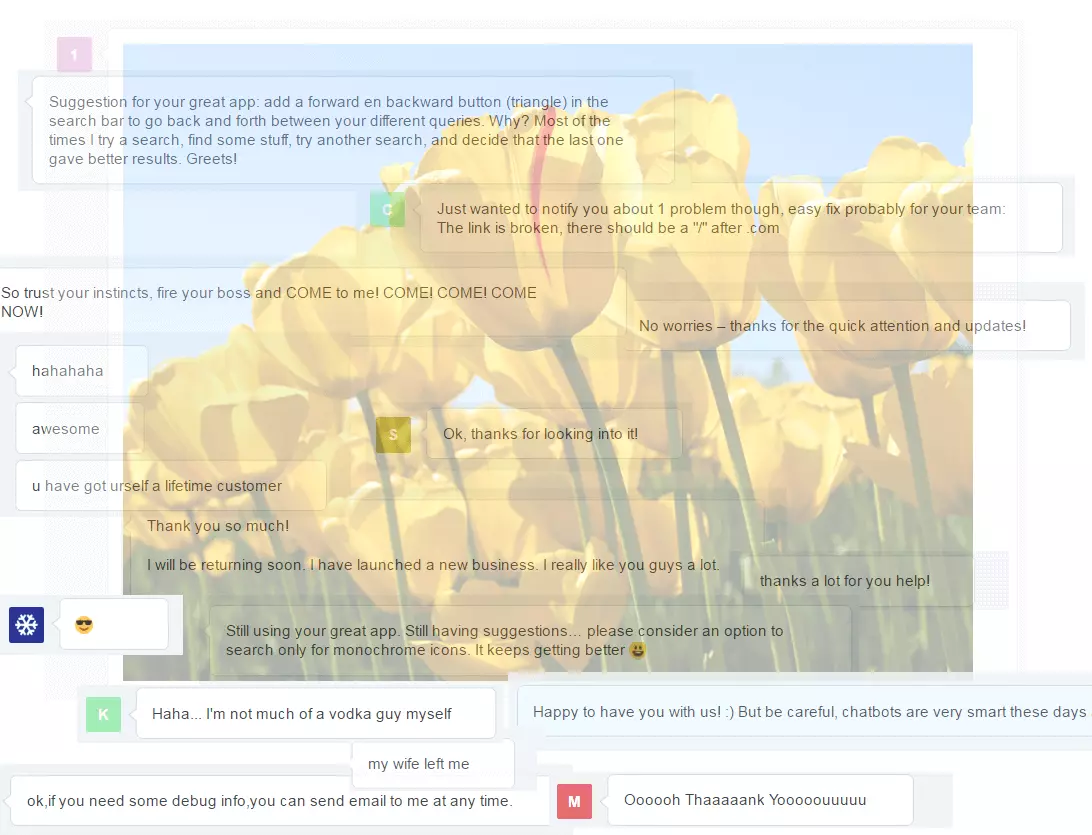The width and height of the screenshot is (1092, 835).
Task: Click the "my wife left me" bubble
Action: (433, 764)
